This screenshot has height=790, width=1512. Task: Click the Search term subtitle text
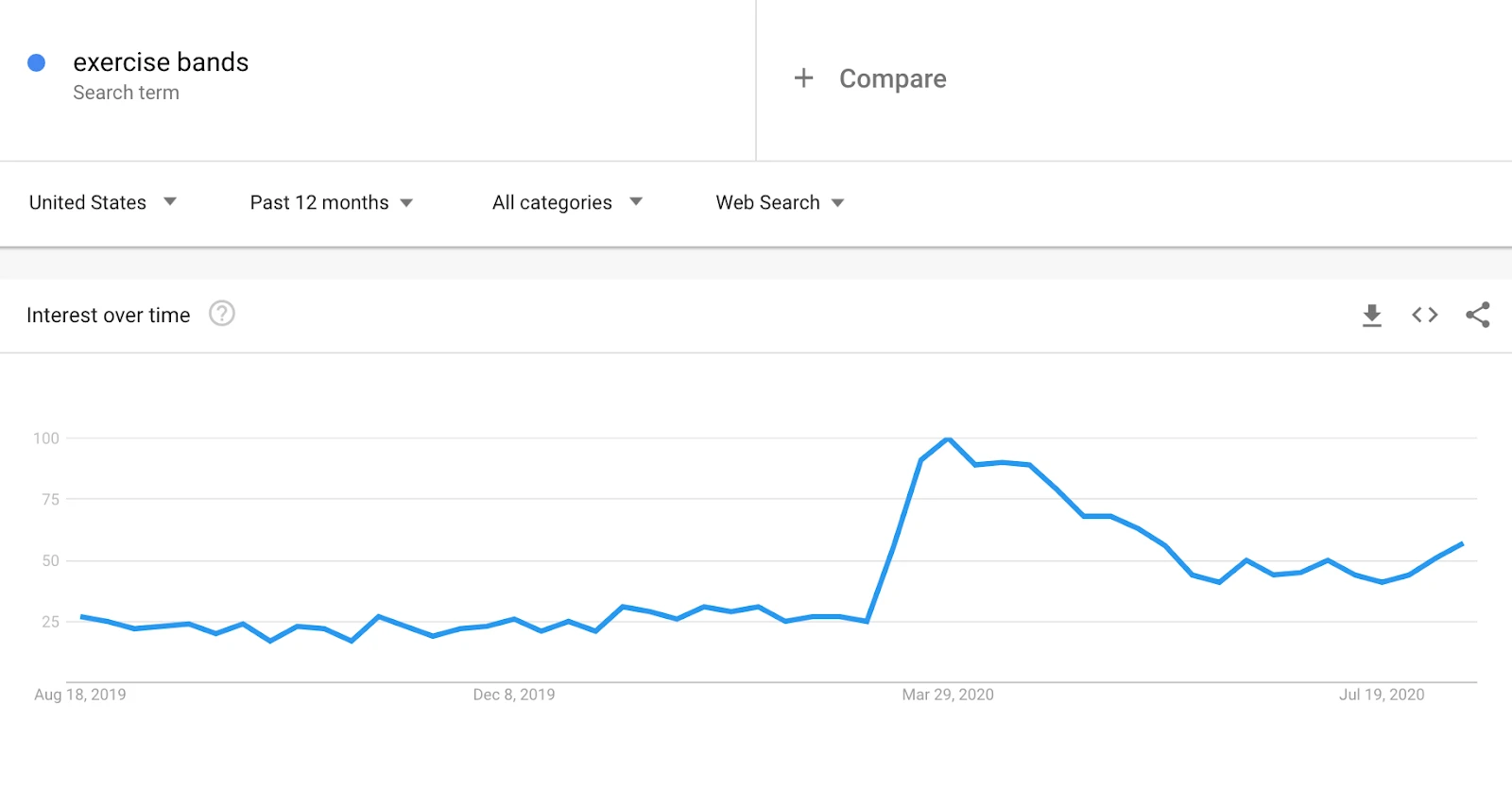click(x=126, y=93)
